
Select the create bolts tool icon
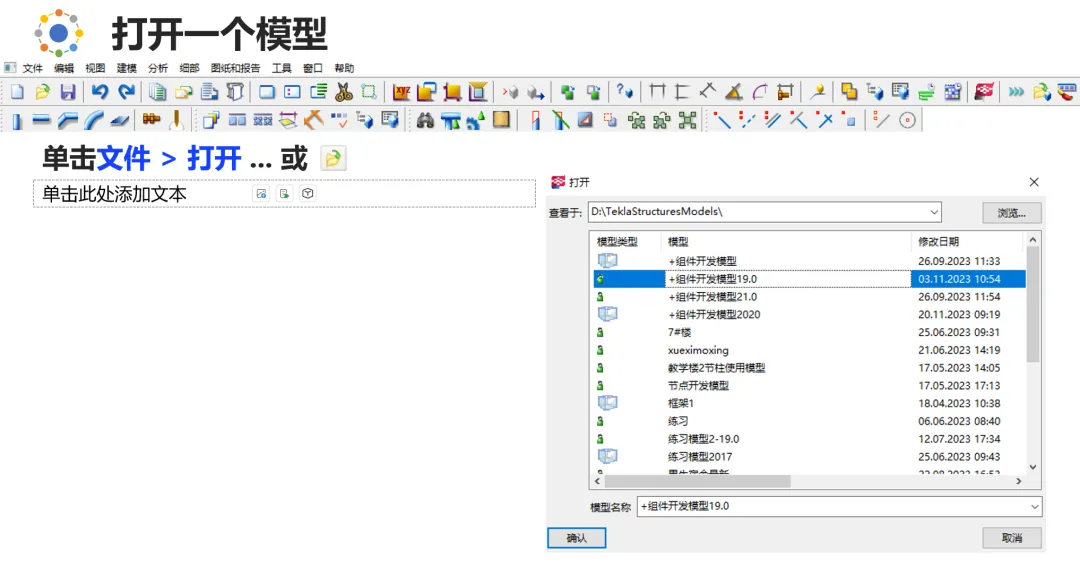click(x=152, y=120)
